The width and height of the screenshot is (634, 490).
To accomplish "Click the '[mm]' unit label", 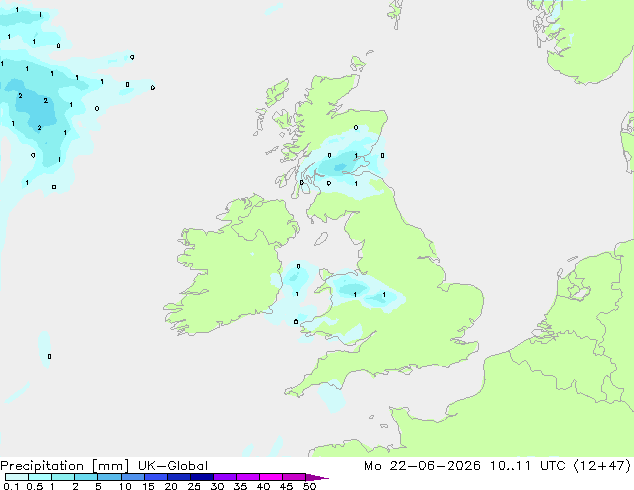I will click(x=111, y=466).
